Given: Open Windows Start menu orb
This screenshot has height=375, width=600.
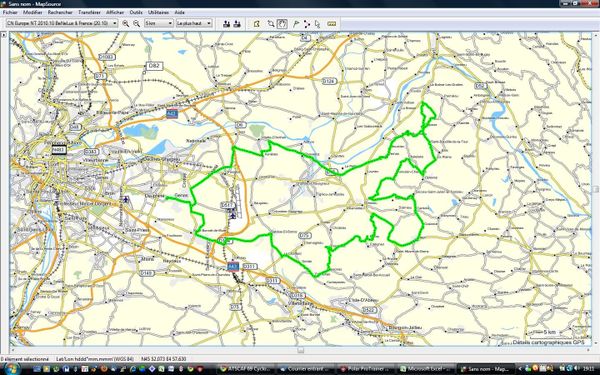Looking at the screenshot, I should tap(11, 369).
